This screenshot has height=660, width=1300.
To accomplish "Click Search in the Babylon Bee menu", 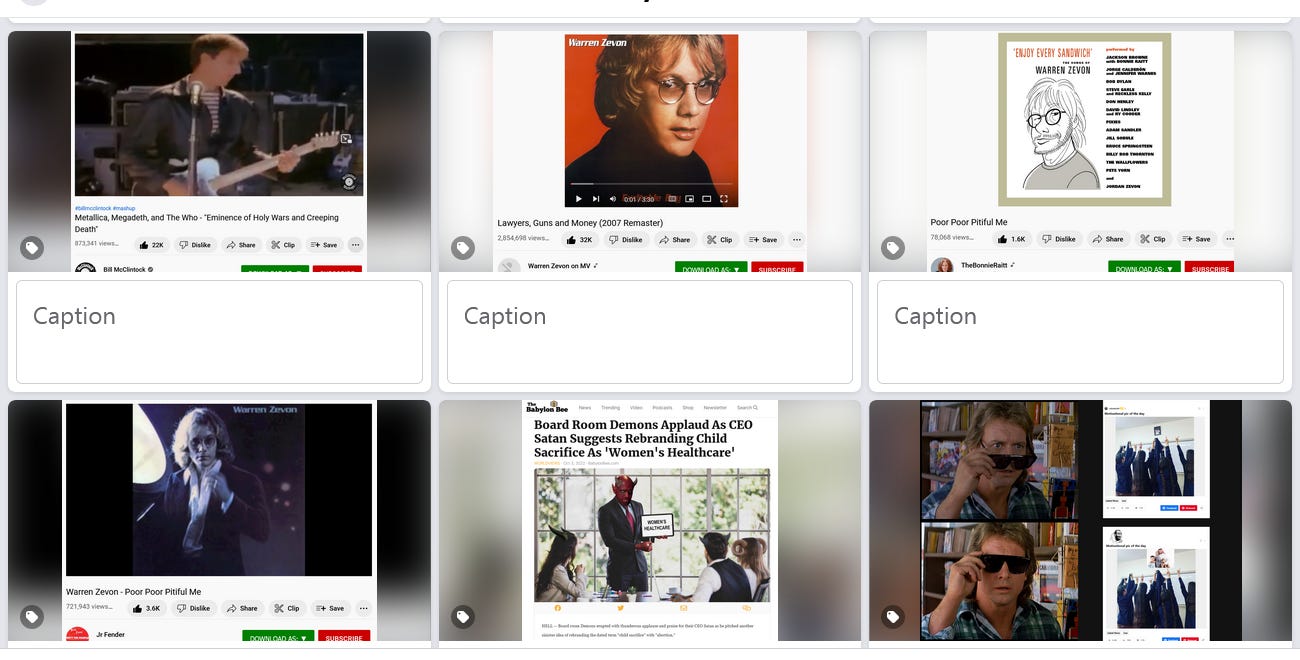I will (x=748, y=408).
